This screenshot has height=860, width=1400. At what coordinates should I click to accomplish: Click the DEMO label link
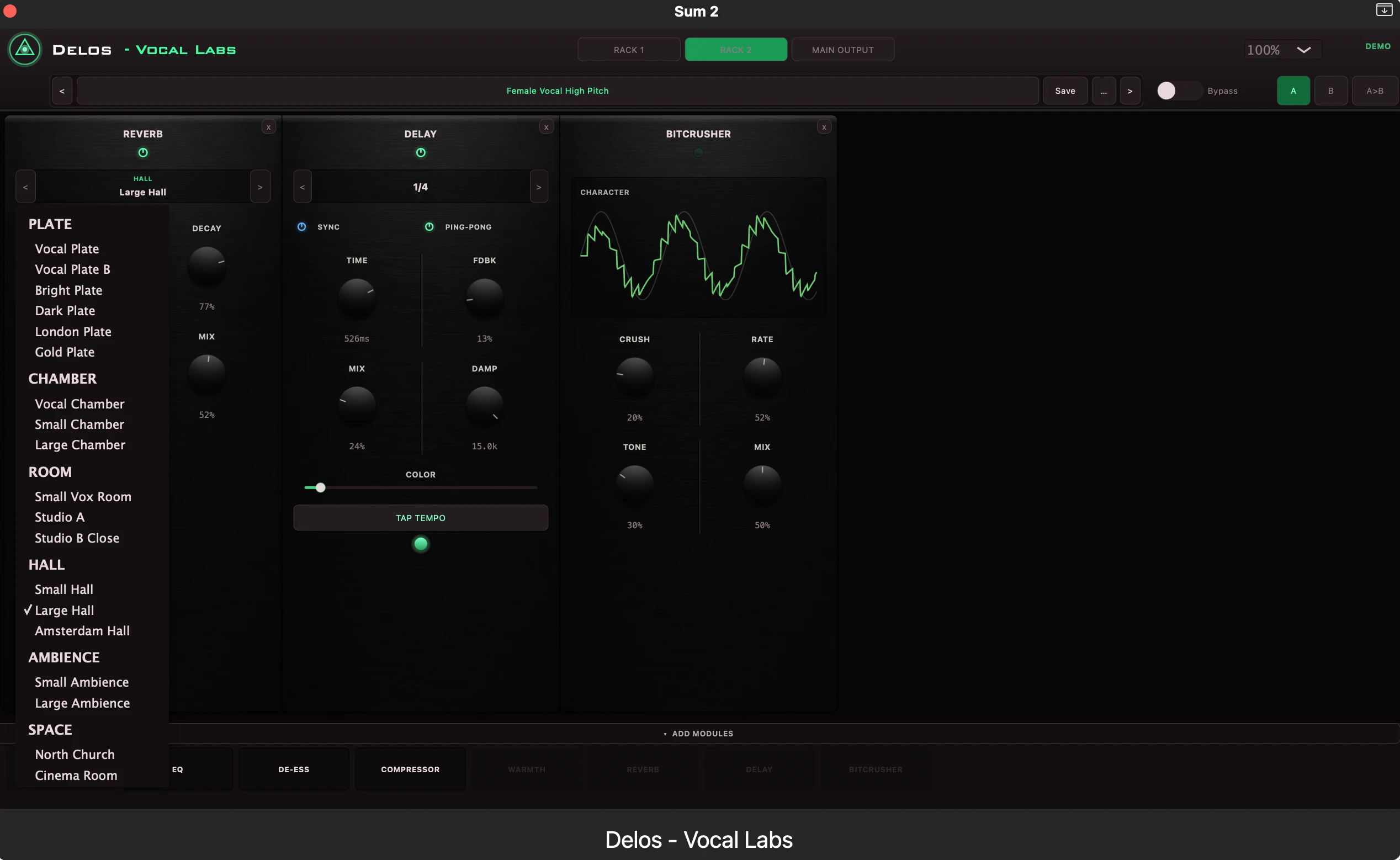(1378, 46)
